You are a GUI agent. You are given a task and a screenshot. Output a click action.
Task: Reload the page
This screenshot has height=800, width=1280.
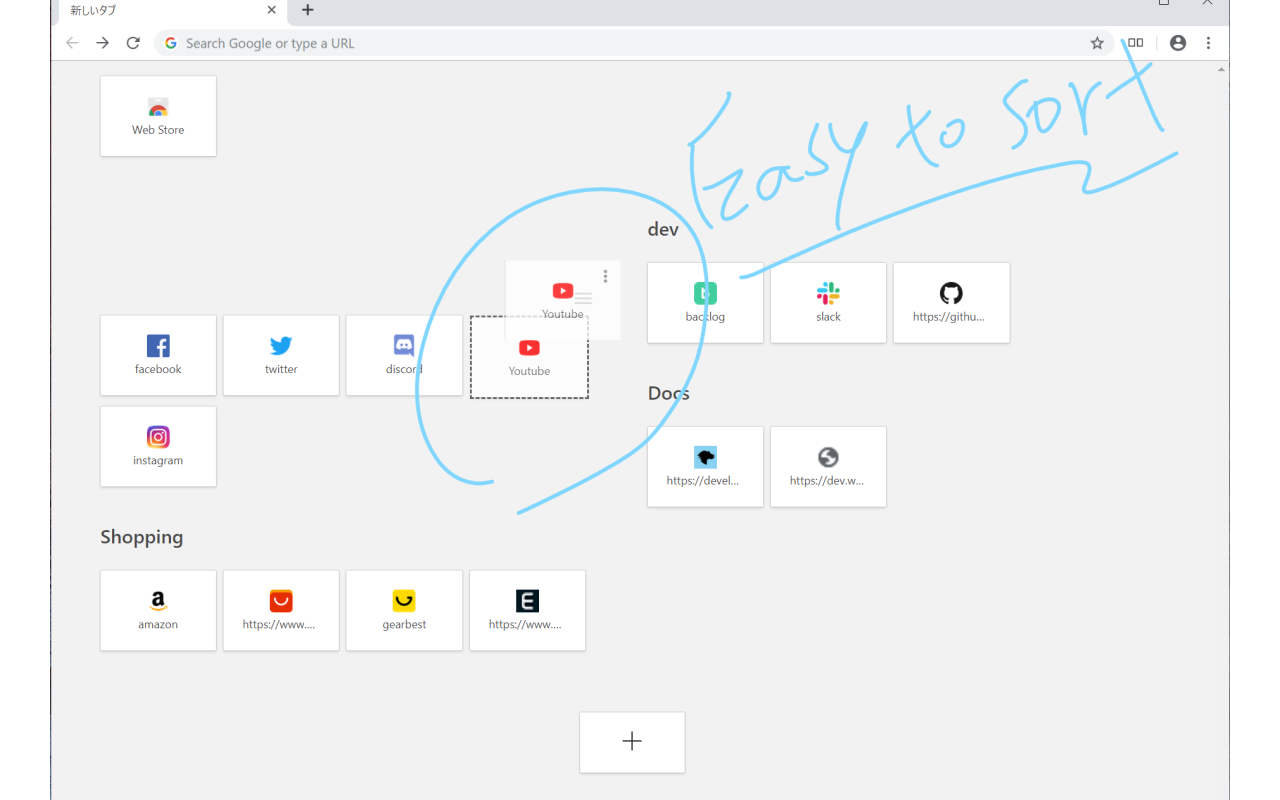133,43
